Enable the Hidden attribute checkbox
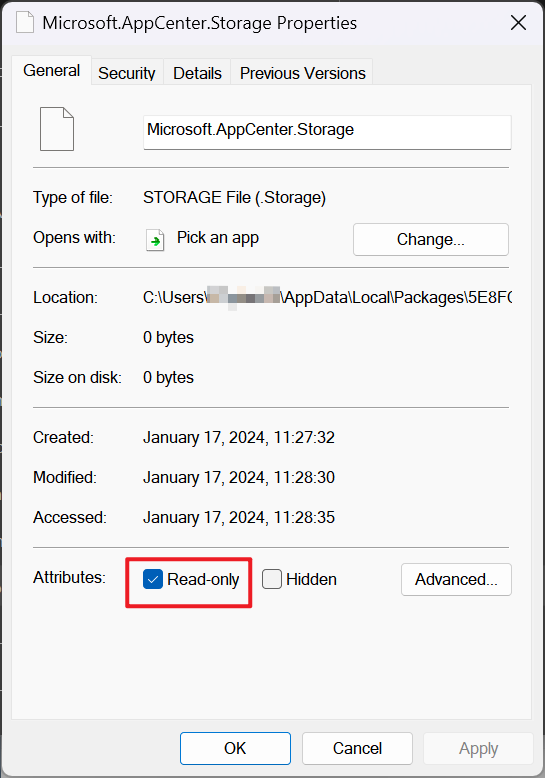The width and height of the screenshot is (545, 778). (272, 579)
